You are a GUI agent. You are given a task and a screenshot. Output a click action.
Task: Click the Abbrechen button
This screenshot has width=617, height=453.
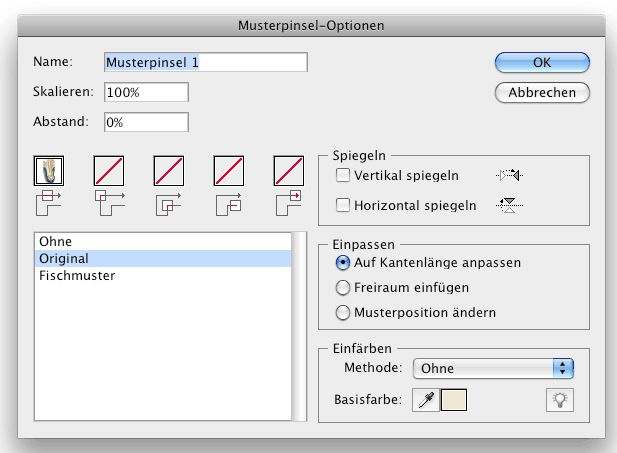point(541,92)
